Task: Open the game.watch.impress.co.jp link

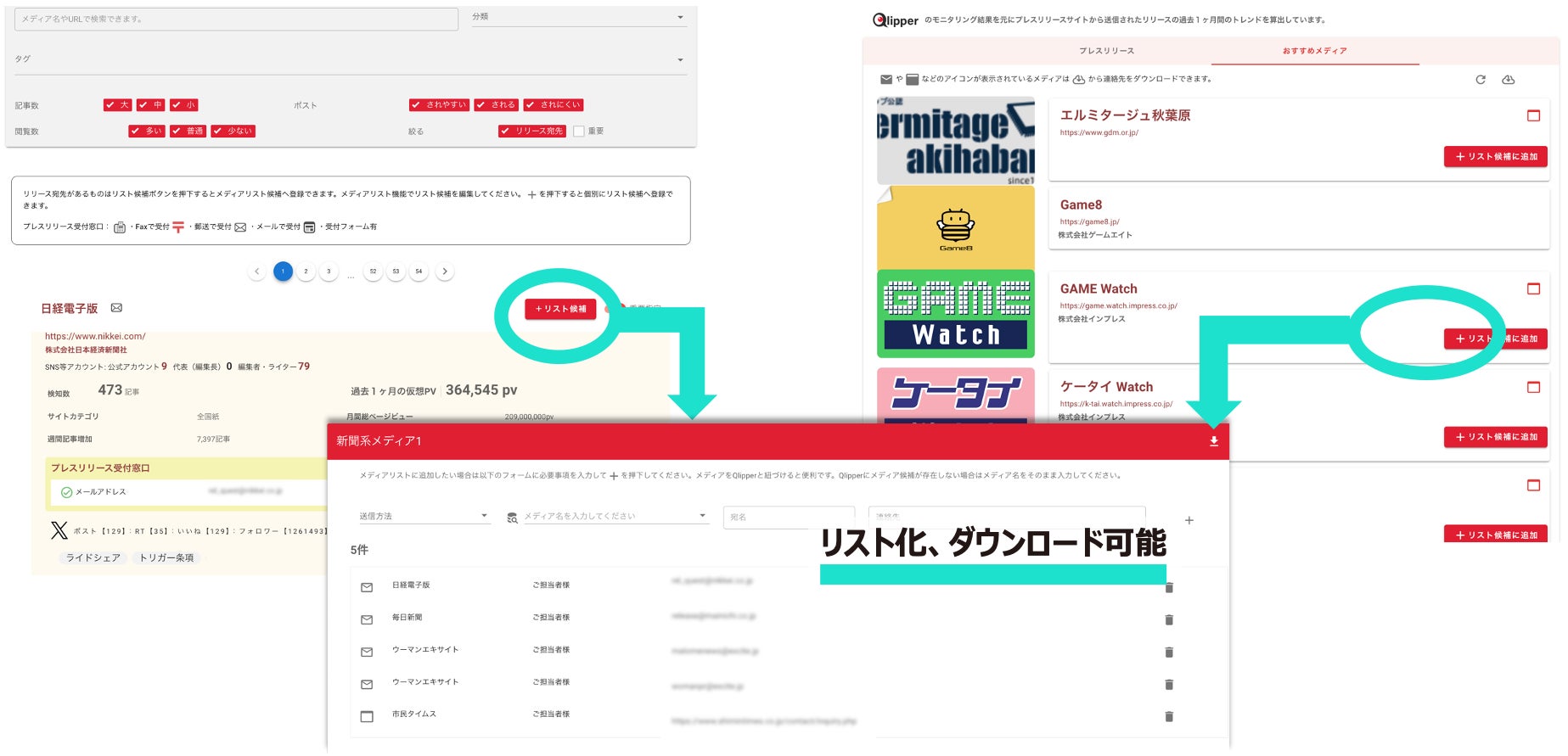Action: 1118,305
